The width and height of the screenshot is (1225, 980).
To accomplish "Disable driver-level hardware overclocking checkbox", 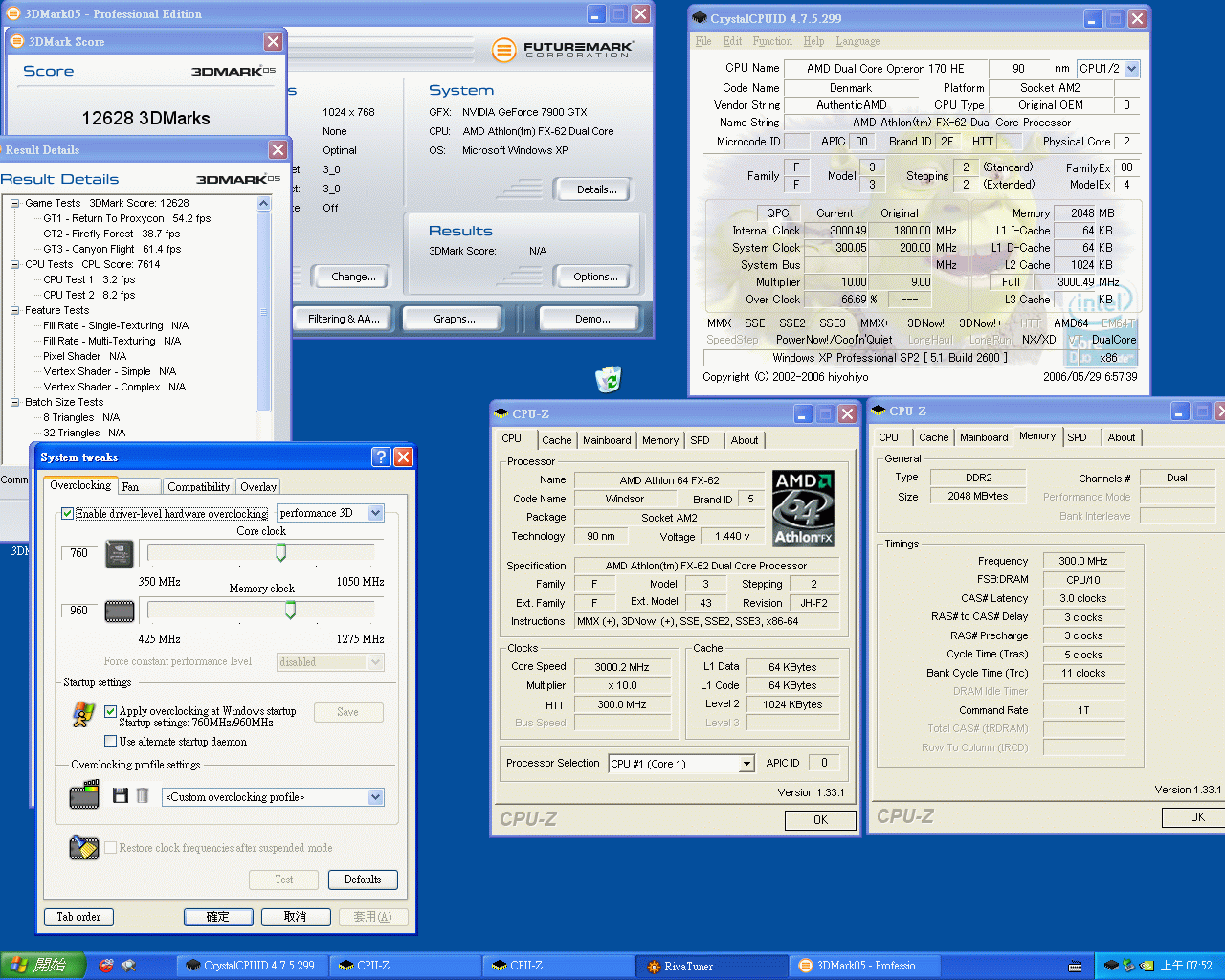I will coord(68,514).
